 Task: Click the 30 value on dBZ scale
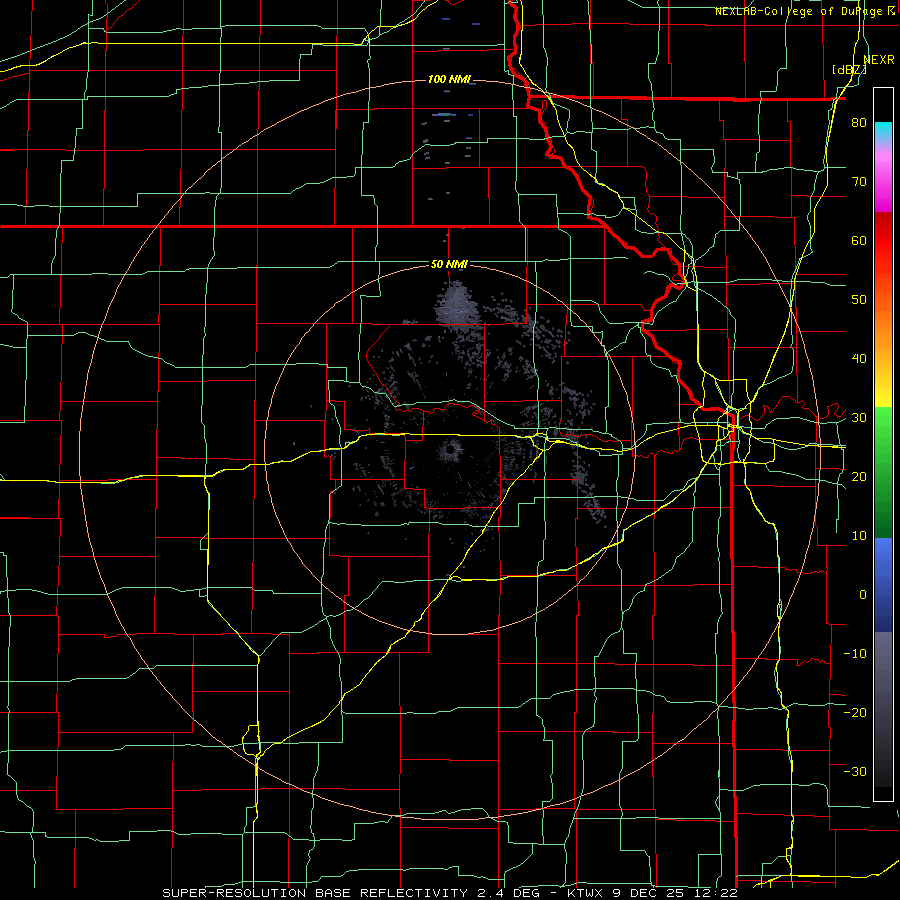(x=859, y=418)
